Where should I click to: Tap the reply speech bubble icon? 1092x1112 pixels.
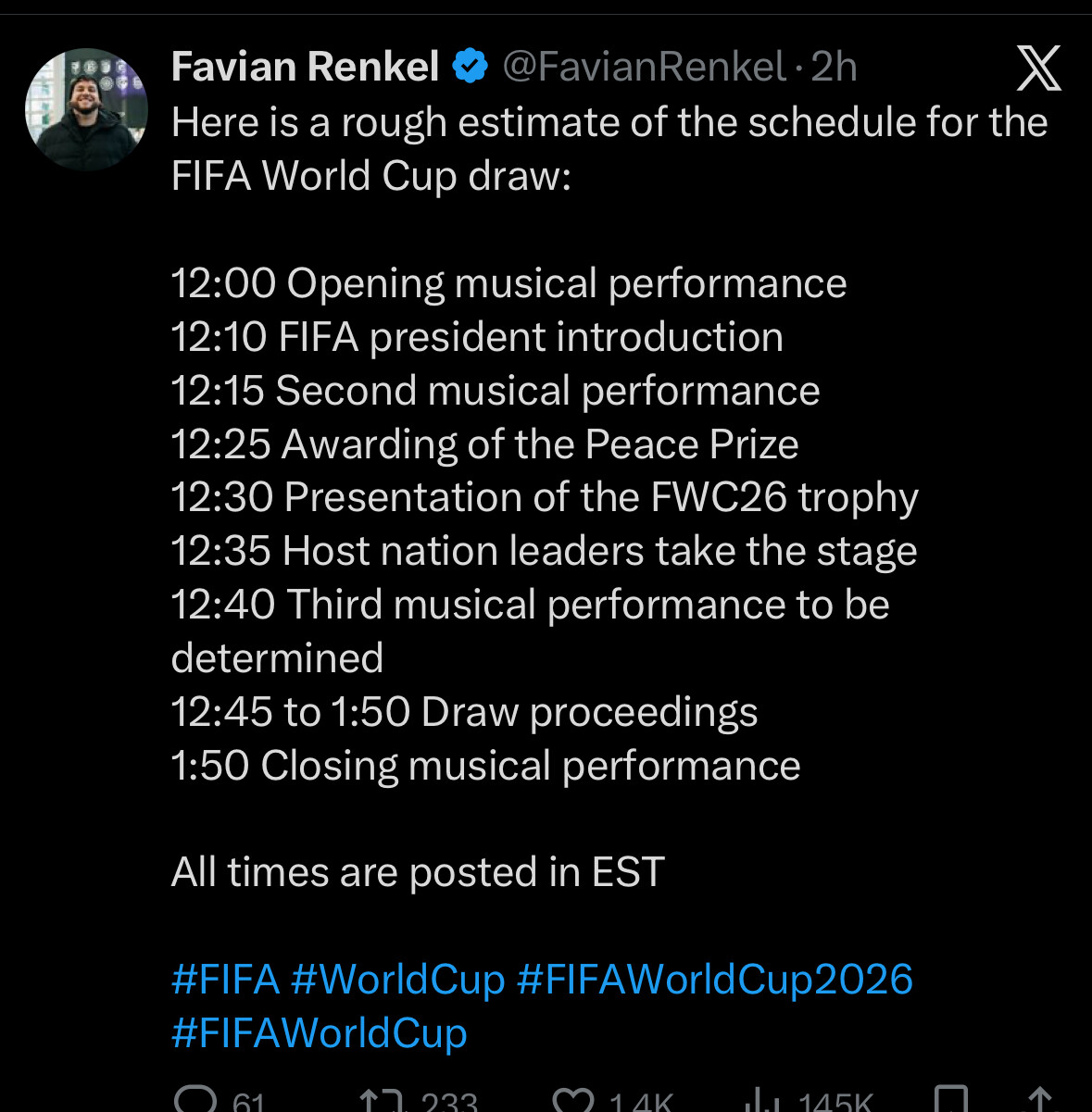click(195, 1100)
